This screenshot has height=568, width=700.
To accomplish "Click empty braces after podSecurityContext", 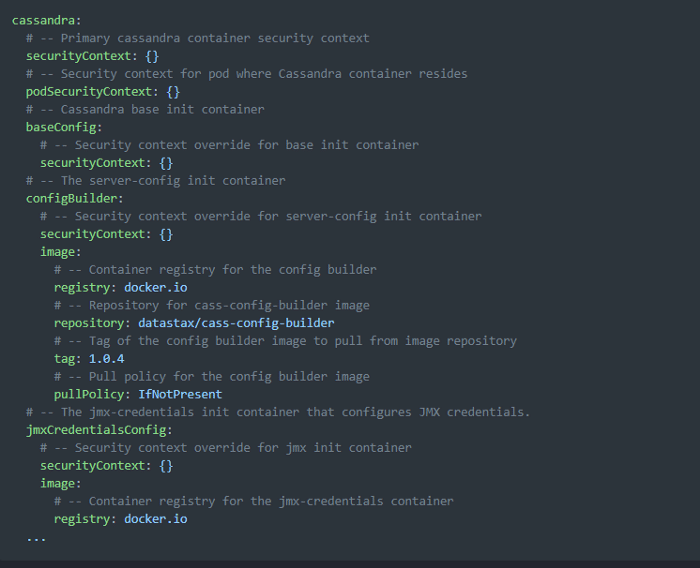I will coord(173,92).
